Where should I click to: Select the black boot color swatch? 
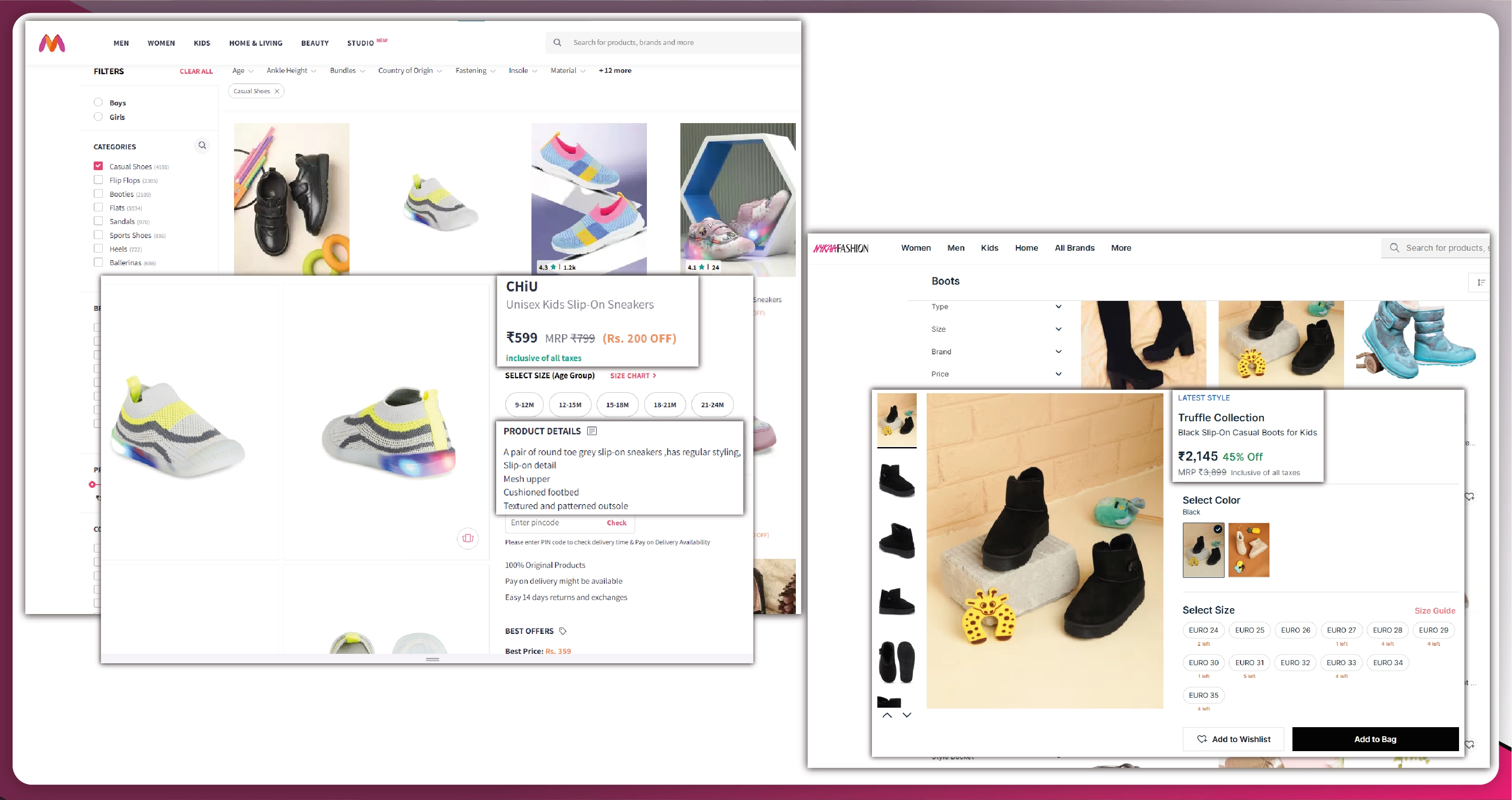[x=1203, y=550]
